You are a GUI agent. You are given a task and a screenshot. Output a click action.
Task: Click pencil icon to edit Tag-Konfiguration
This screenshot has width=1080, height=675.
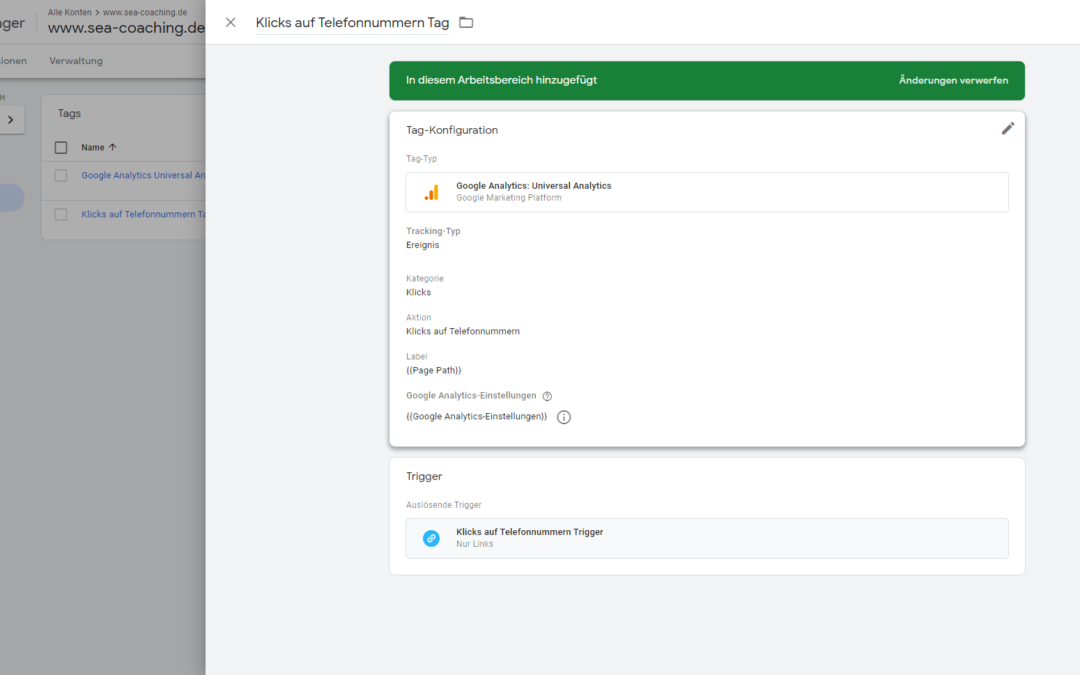coord(1008,129)
